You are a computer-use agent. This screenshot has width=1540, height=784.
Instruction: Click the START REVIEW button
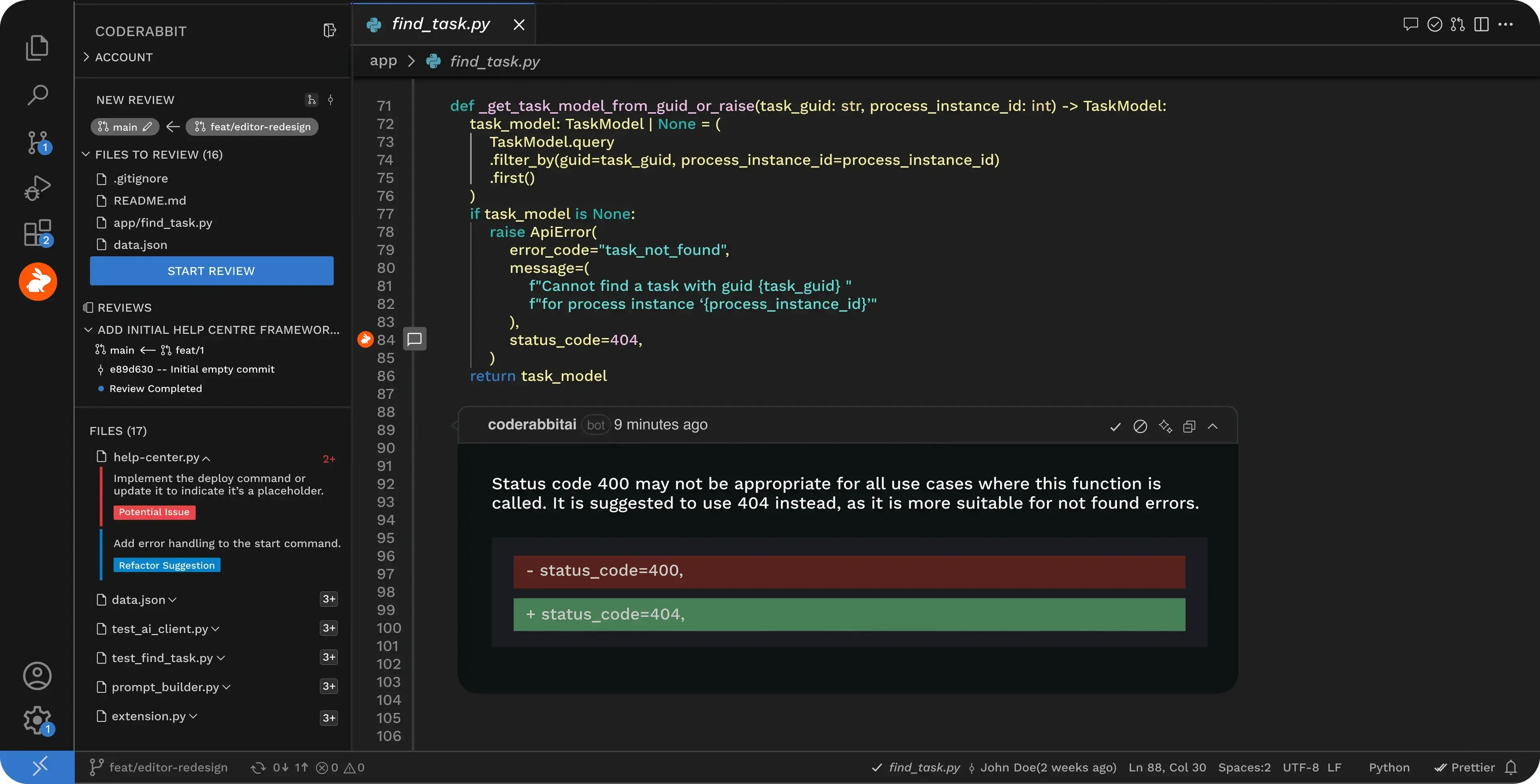click(x=212, y=271)
